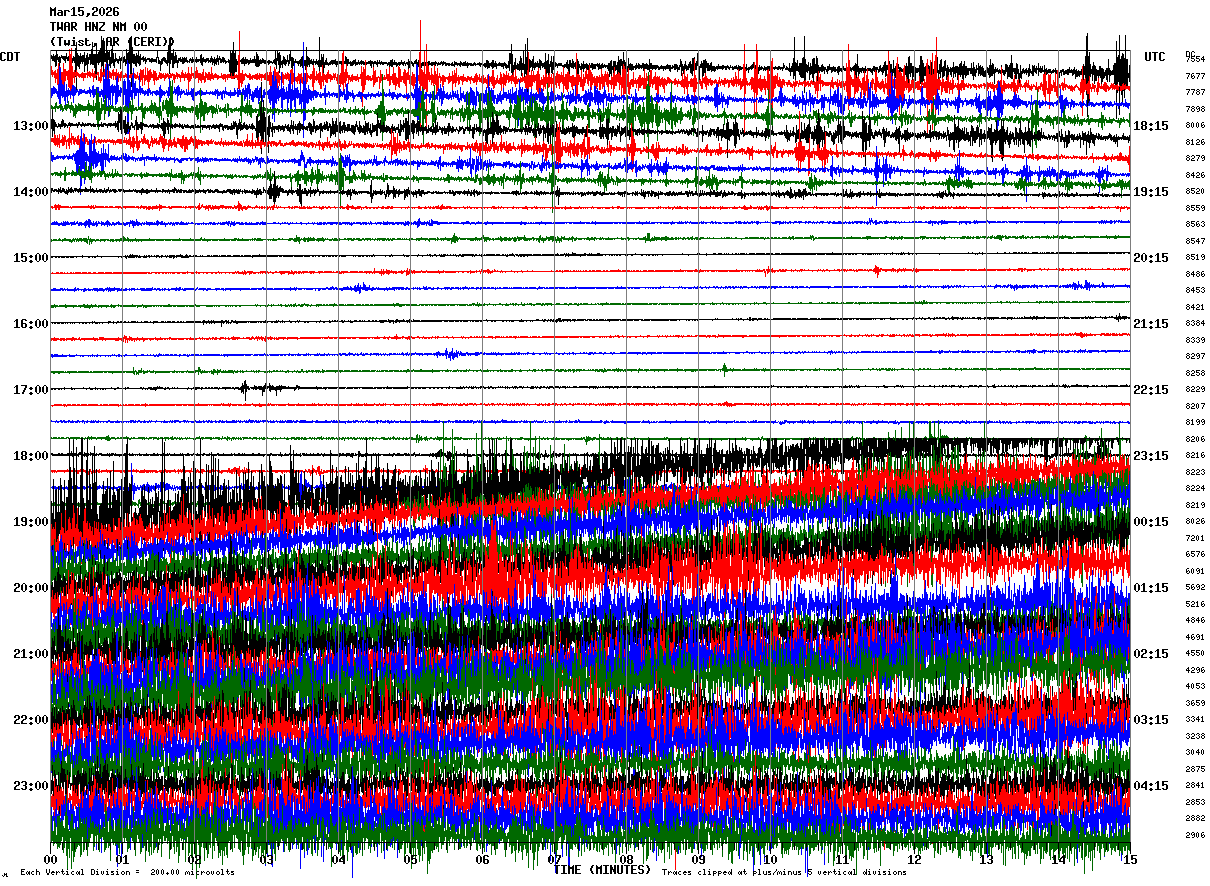1210x886 pixels.
Task: Select the 15:00 CDT time label
Action: [31, 258]
